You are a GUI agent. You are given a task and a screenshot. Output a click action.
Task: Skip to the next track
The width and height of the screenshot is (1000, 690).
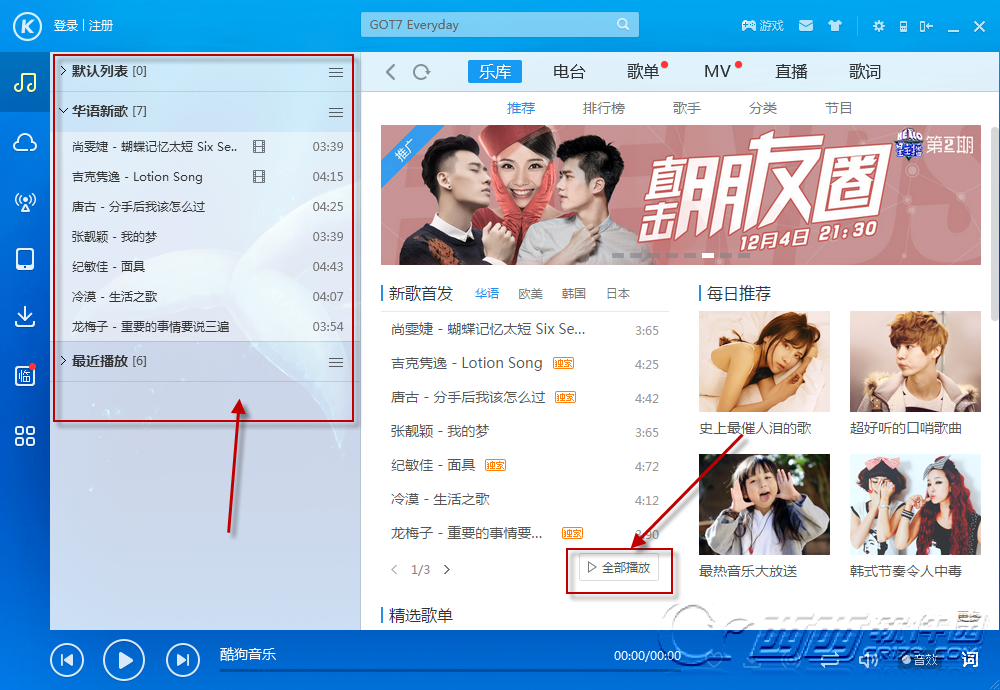[182, 659]
